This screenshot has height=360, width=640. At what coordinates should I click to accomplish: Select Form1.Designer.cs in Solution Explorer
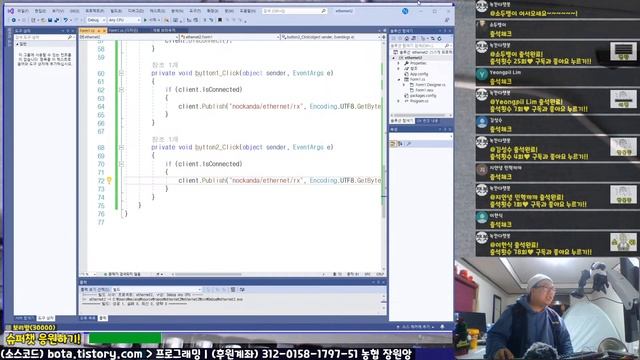pos(430,84)
